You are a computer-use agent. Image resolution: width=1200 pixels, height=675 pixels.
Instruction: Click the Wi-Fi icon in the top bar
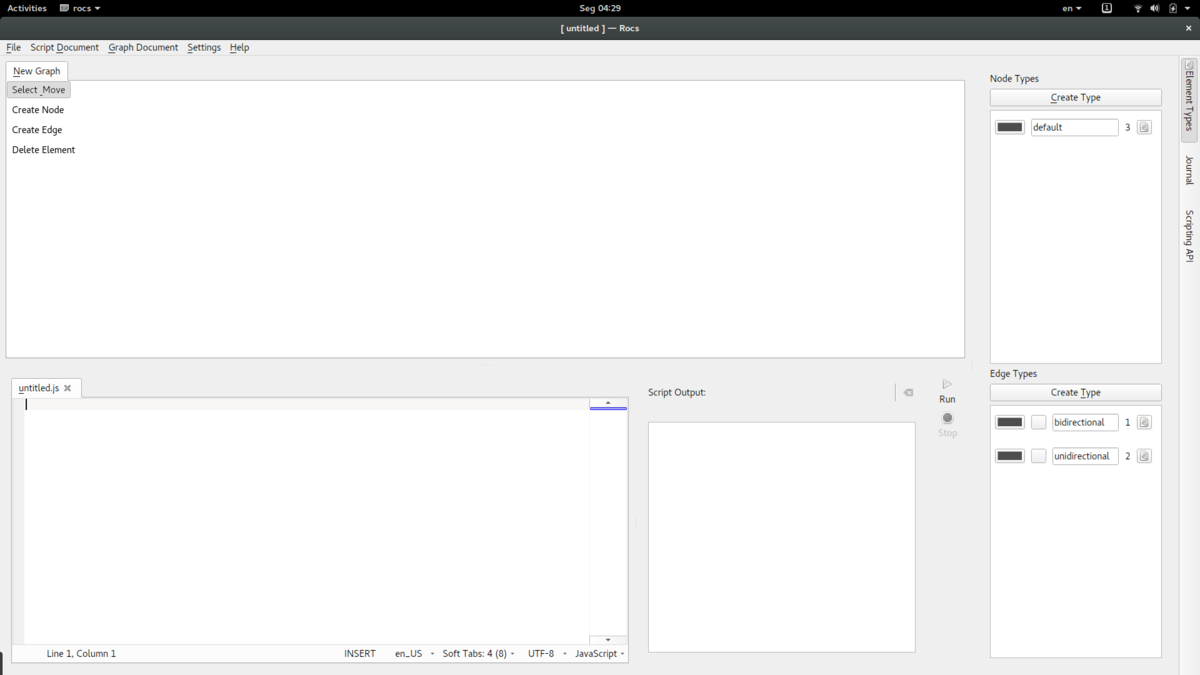[x=1137, y=8]
